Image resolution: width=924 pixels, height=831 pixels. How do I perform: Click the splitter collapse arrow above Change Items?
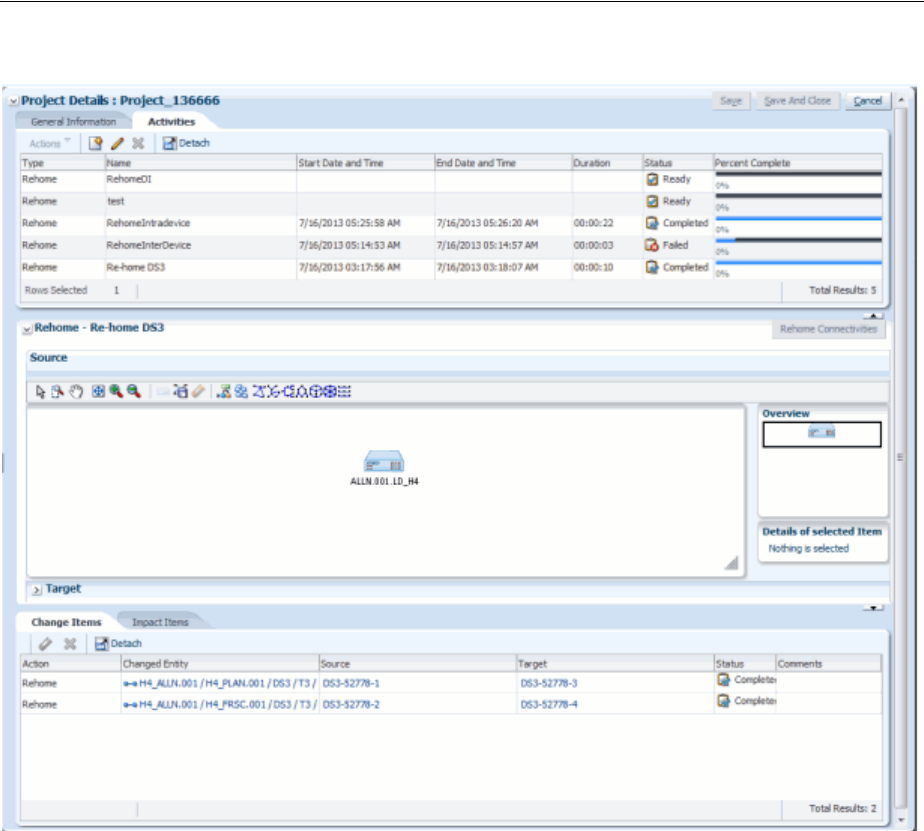[873, 608]
